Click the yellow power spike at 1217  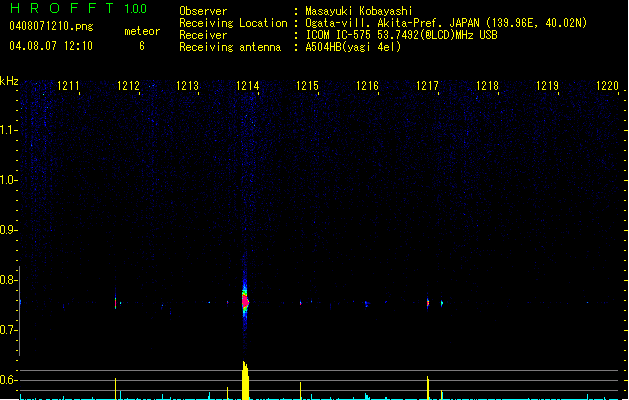[x=428, y=388]
